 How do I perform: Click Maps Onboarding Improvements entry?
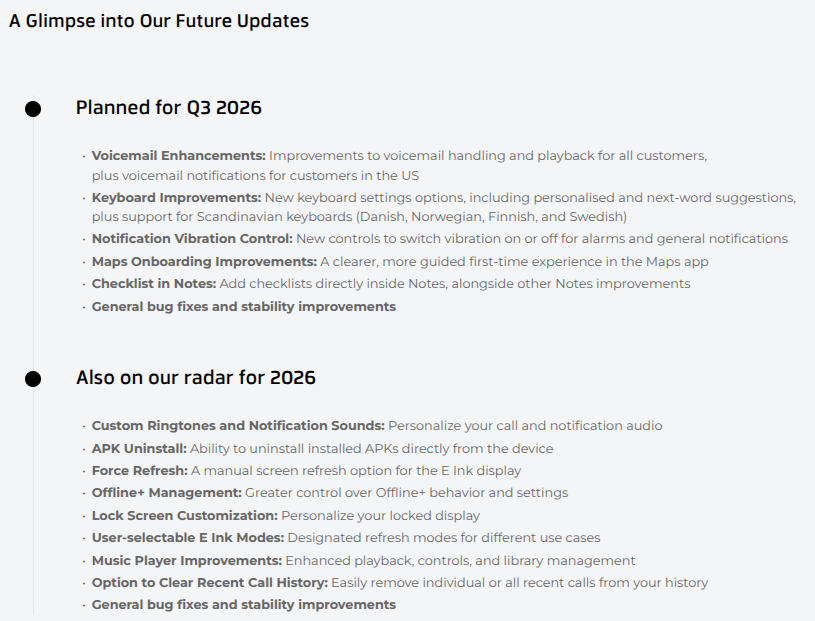click(400, 261)
